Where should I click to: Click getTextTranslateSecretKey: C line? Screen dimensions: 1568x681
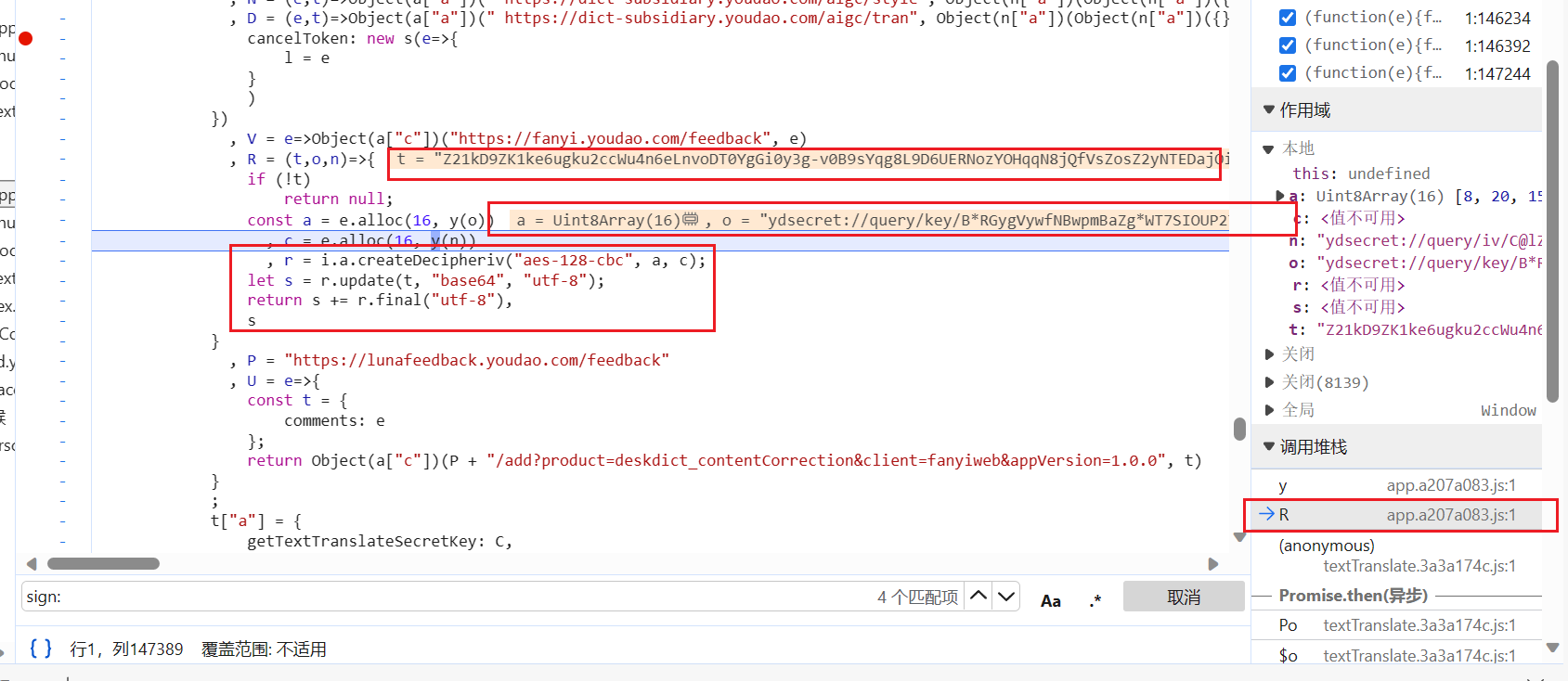coord(380,541)
